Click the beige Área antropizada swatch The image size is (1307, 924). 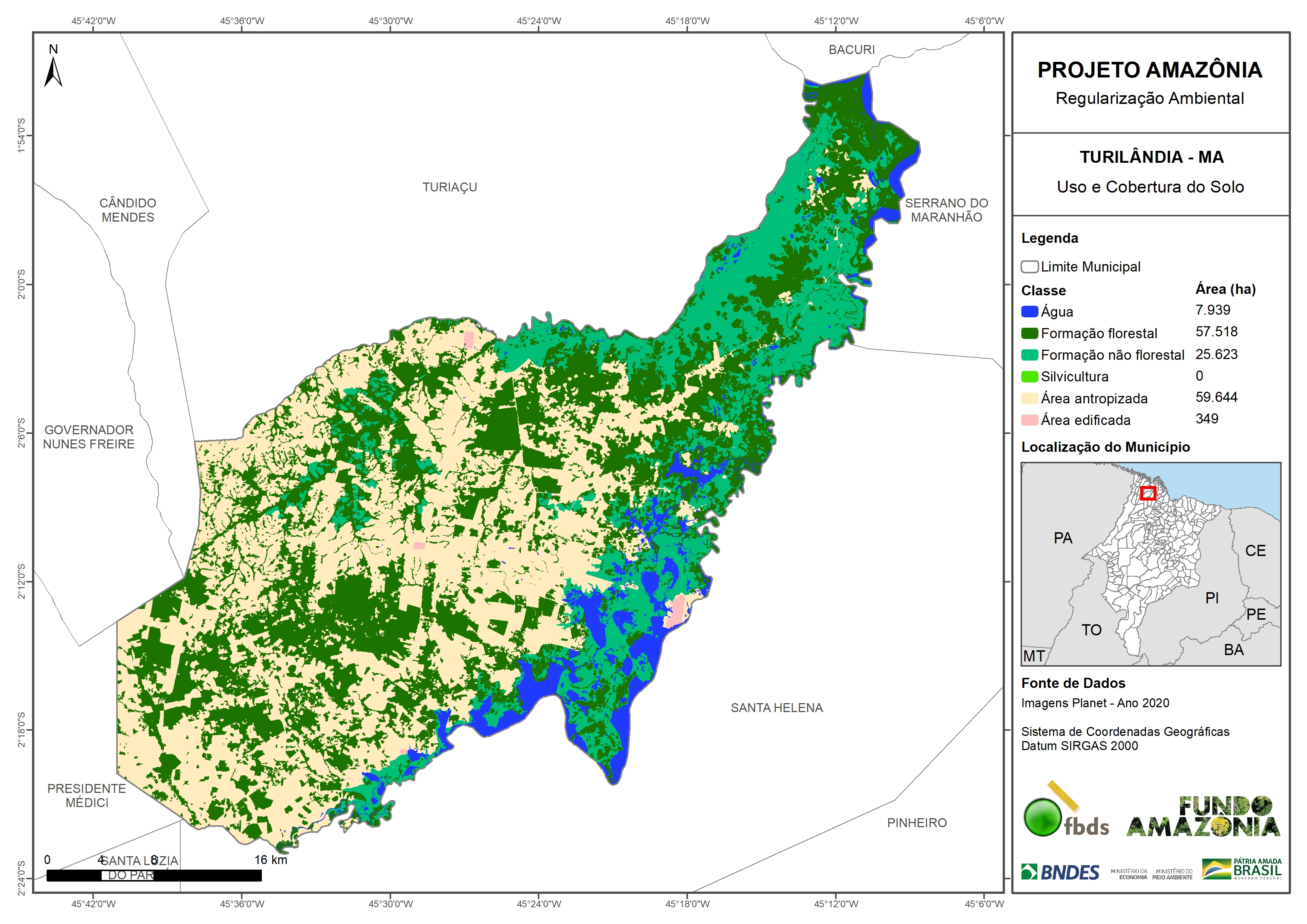tap(1029, 398)
